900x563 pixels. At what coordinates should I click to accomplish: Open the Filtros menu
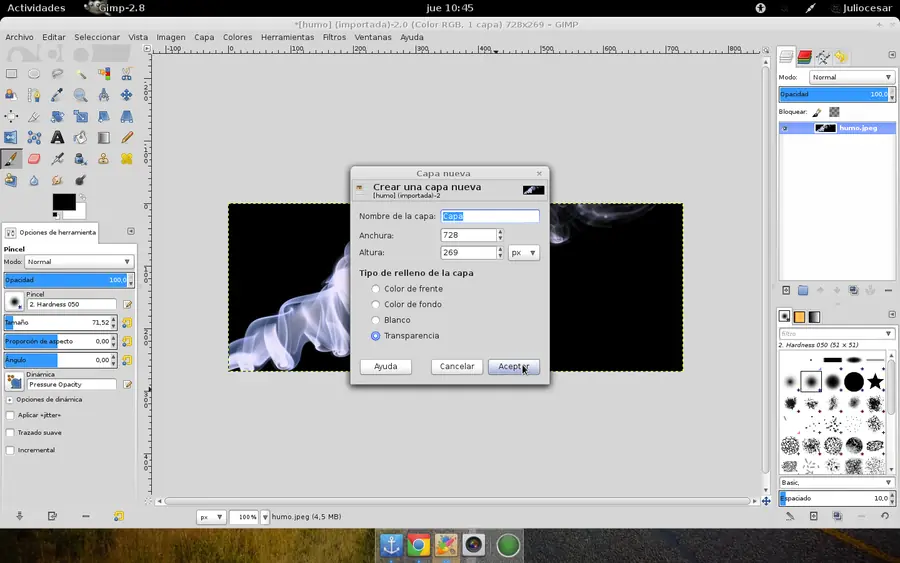click(x=334, y=37)
